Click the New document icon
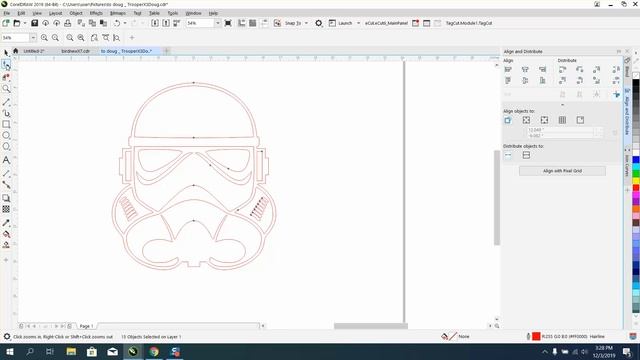Screen dimensions: 640x360 tap(6, 23)
